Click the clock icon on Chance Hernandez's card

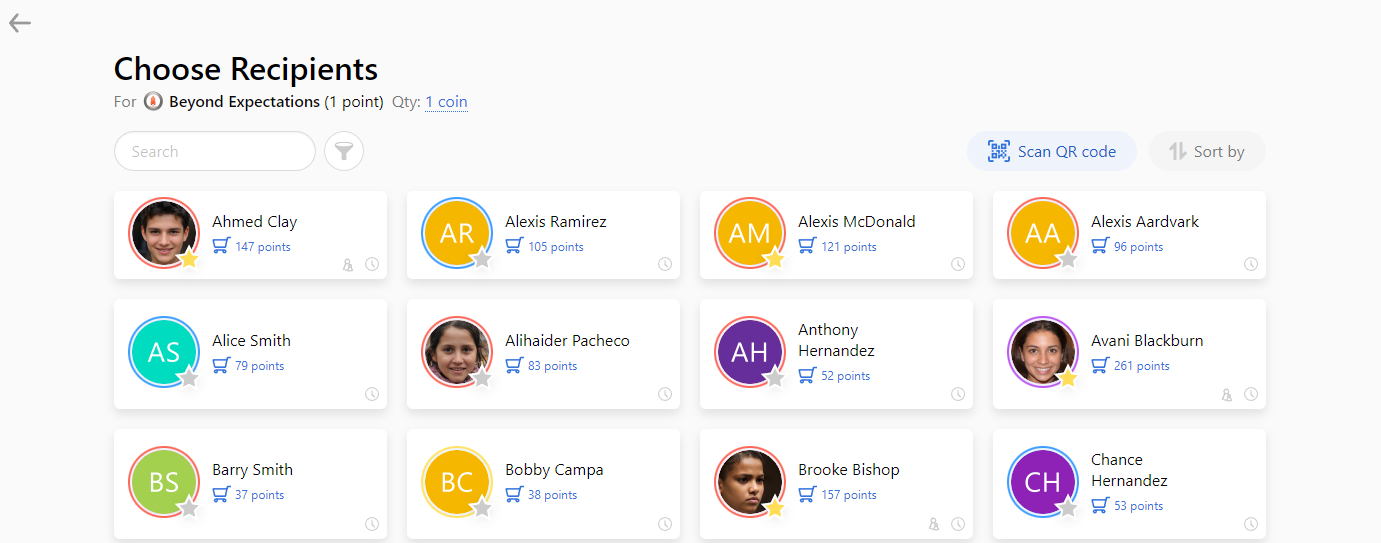pyautogui.click(x=1250, y=524)
